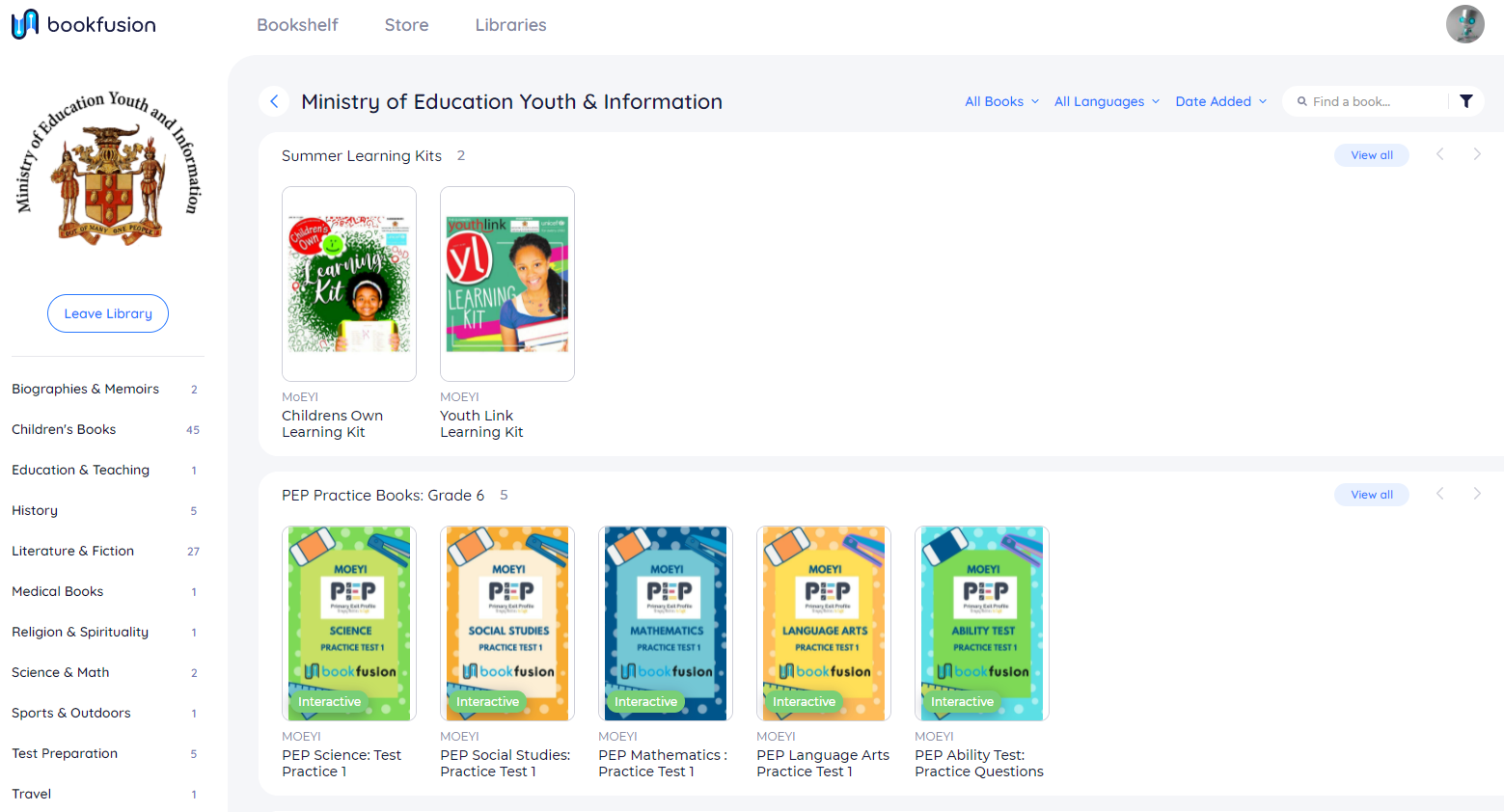Screen dimensions: 1504x812
Task: Click PEP Ability Test: Practice Questions title
Action: click(x=979, y=763)
